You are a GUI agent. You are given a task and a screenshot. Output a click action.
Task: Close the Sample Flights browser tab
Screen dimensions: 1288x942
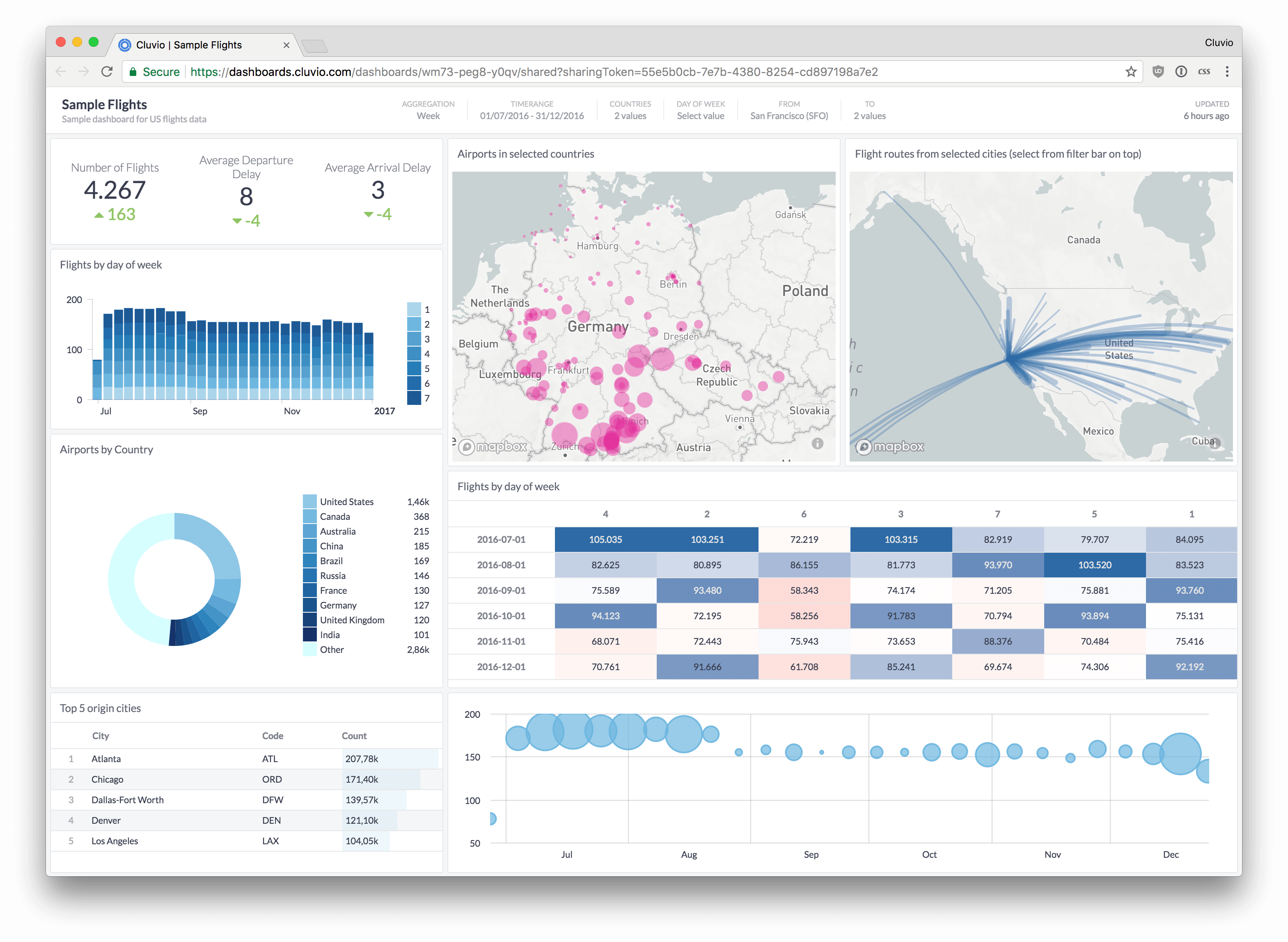click(286, 45)
